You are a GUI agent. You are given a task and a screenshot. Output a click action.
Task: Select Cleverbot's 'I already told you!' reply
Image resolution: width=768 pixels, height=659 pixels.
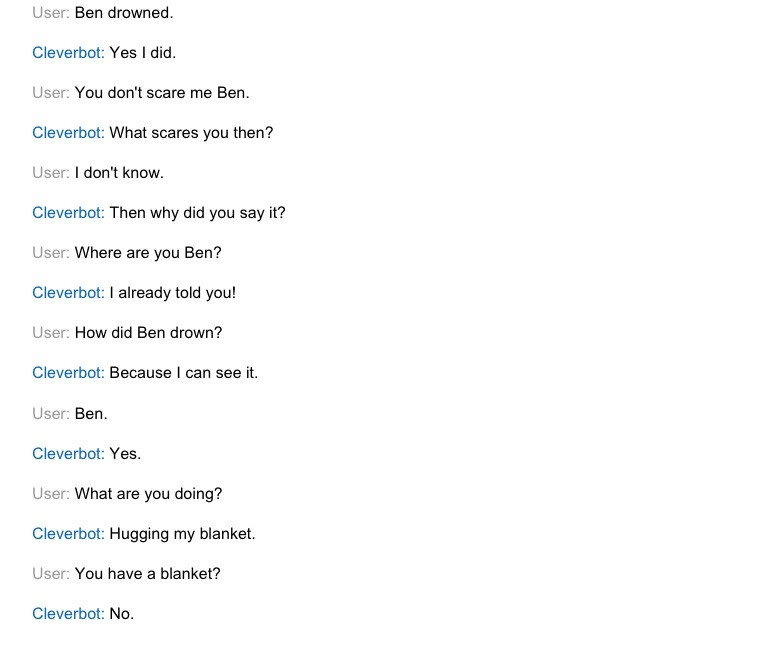172,293
